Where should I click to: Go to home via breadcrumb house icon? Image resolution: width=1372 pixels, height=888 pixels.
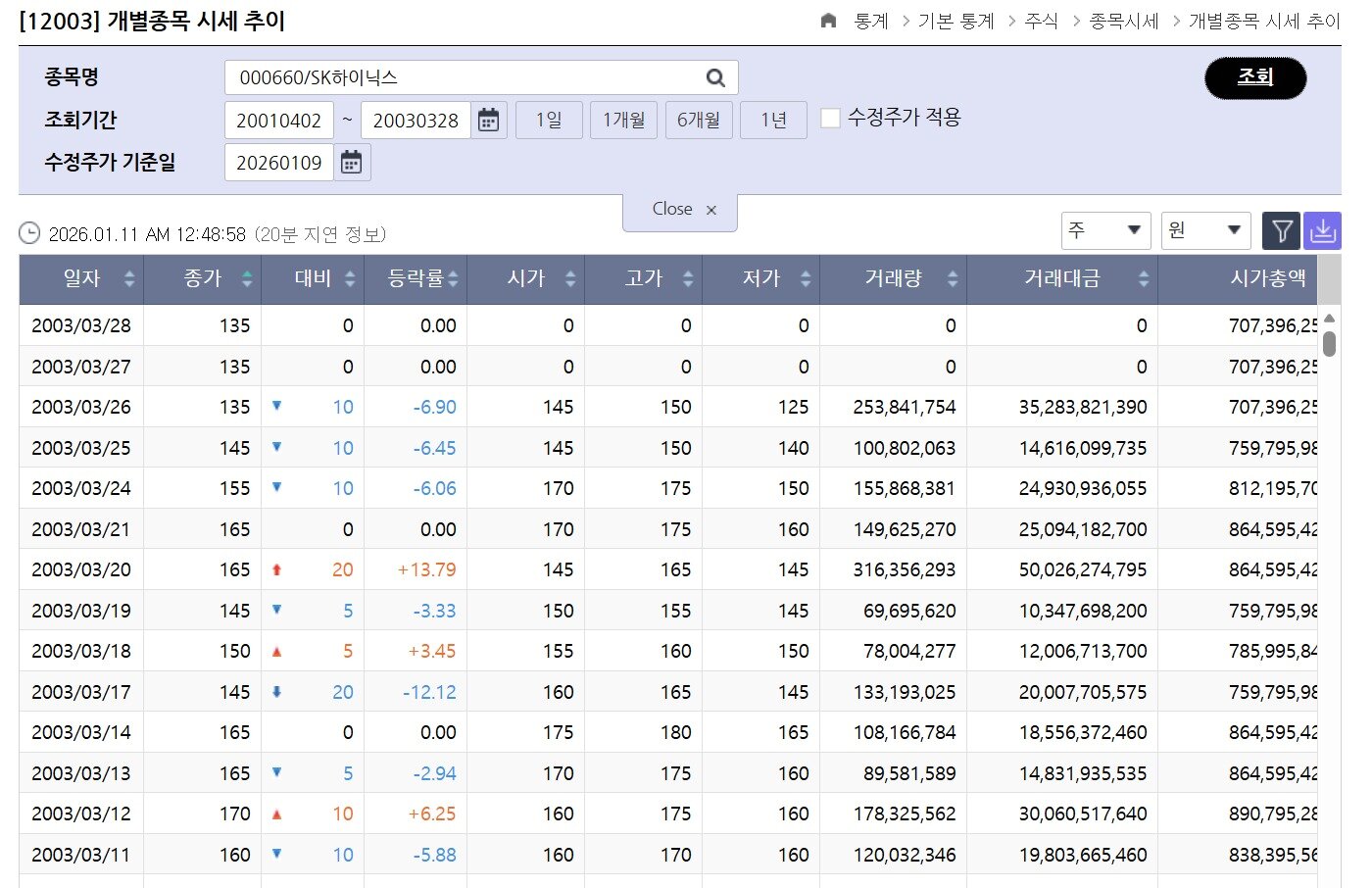tap(828, 21)
